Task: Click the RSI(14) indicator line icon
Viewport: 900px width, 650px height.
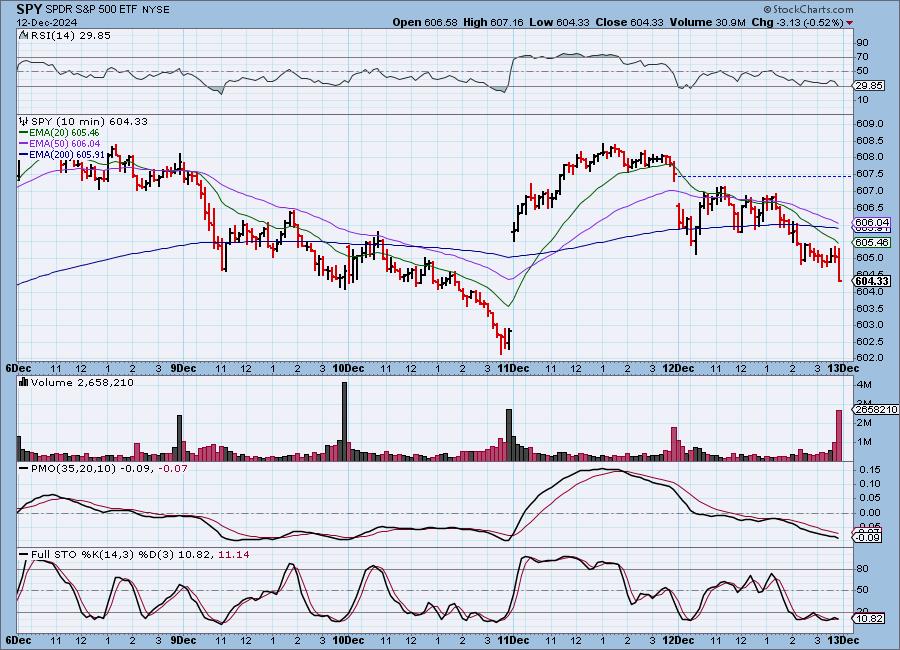Action: pyautogui.click(x=24, y=36)
